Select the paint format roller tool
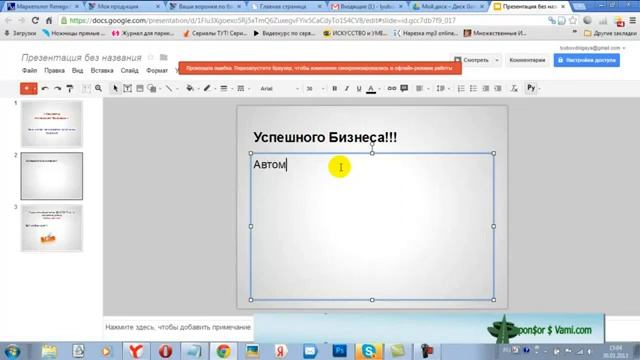640x360 pixels. tap(70, 88)
